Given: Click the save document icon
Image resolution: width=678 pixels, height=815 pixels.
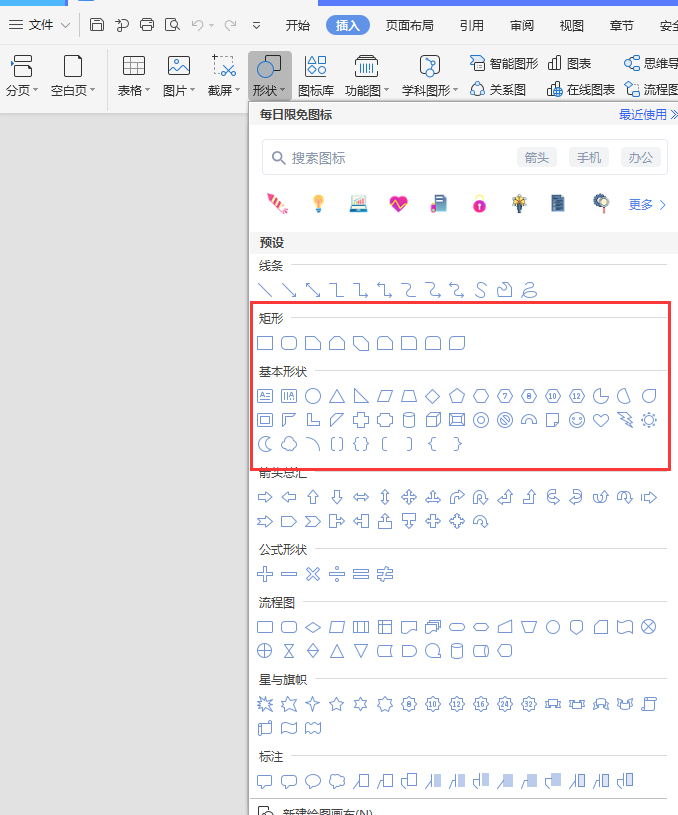Looking at the screenshot, I should click(97, 25).
